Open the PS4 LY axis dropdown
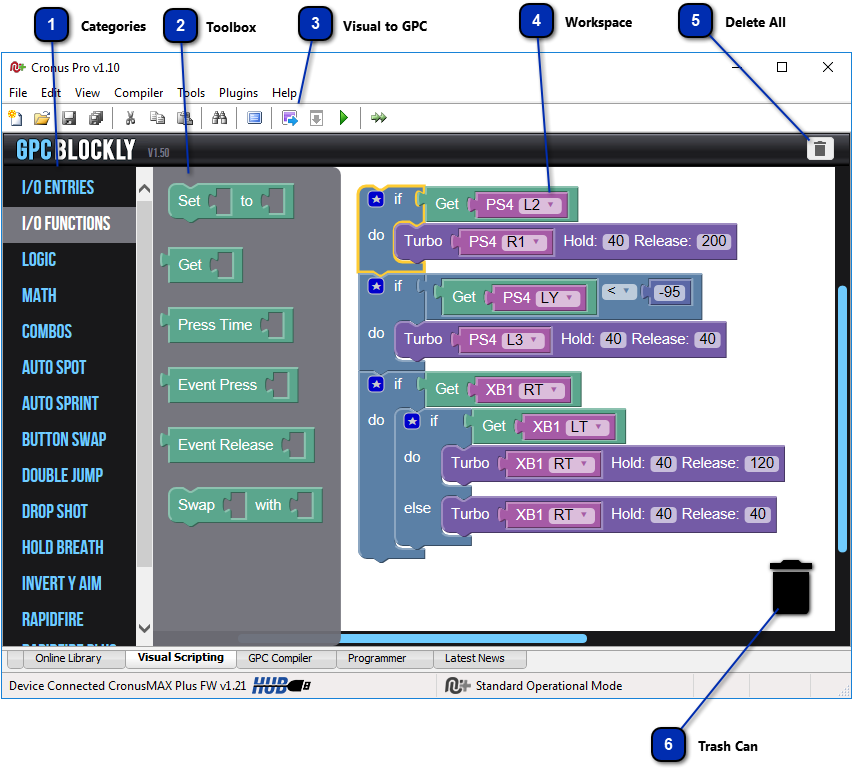The width and height of the screenshot is (852, 768). point(558,298)
